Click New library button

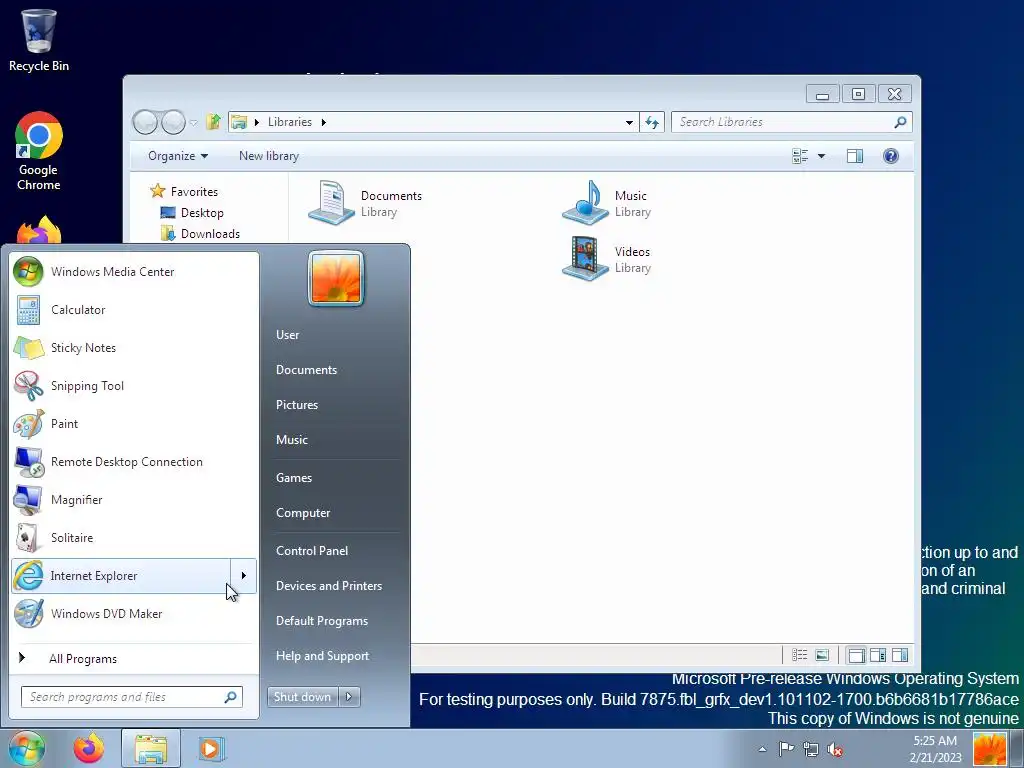(x=269, y=156)
